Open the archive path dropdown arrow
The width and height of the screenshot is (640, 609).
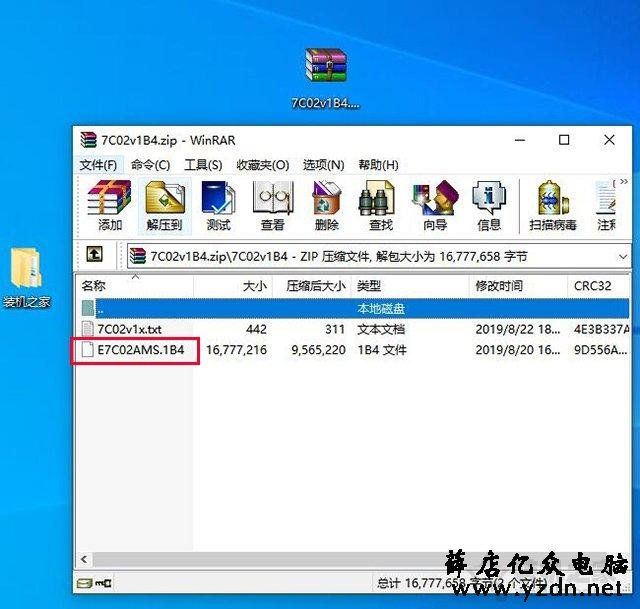[622, 257]
